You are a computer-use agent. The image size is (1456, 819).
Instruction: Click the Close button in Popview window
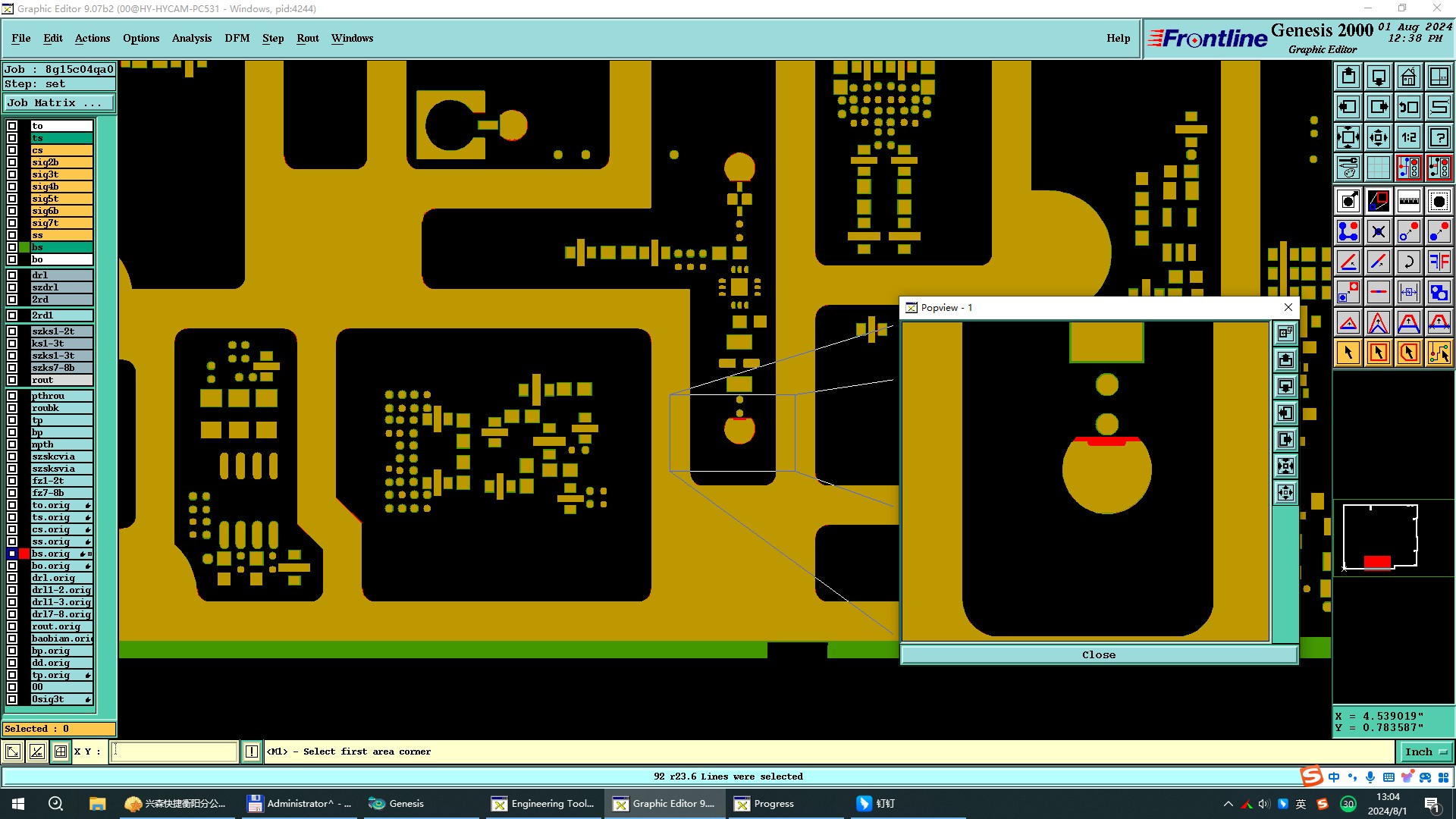1099,655
